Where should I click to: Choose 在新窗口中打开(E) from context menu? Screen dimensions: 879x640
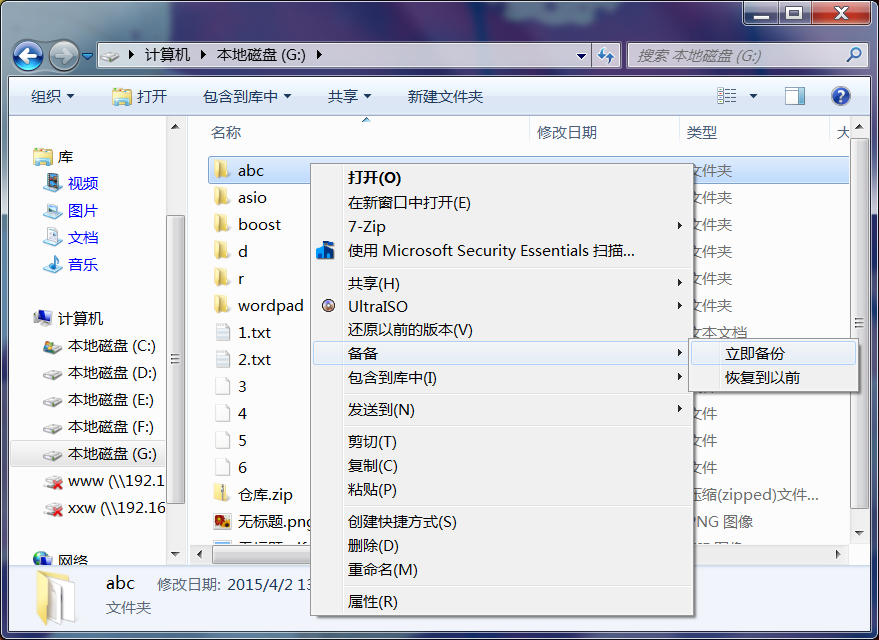tap(409, 202)
